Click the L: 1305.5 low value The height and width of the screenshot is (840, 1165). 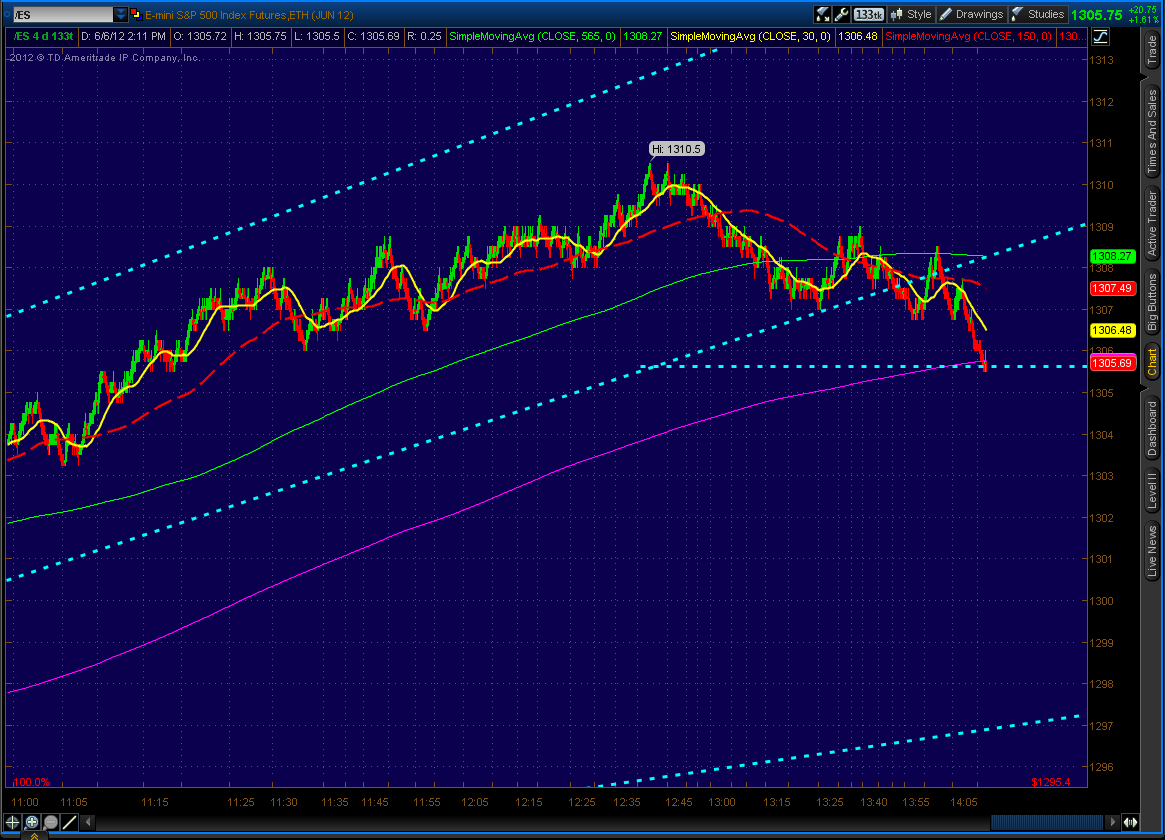tap(317, 36)
